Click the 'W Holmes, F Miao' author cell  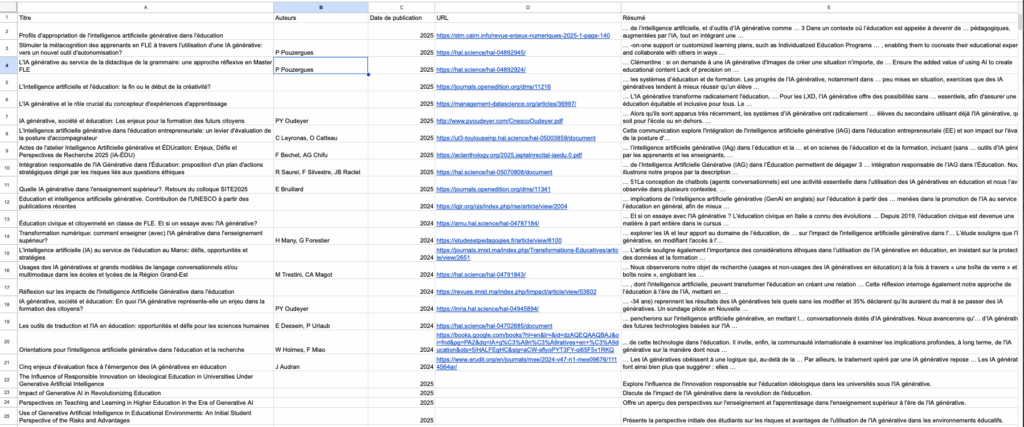[320, 349]
